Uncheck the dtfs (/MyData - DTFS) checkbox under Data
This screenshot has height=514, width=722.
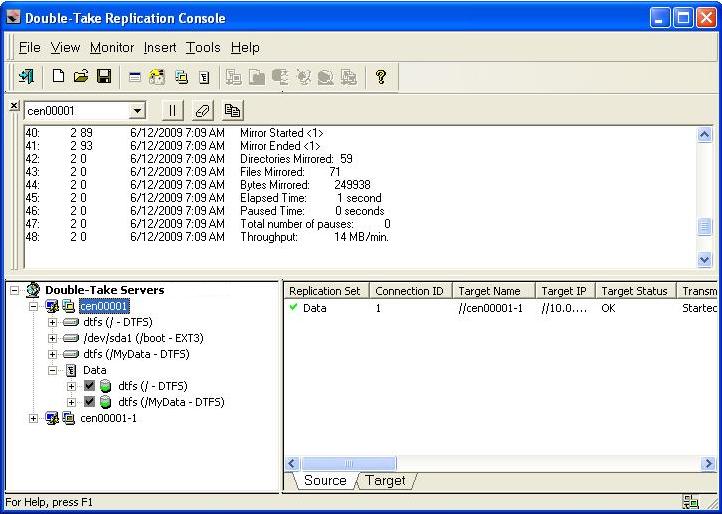tap(89, 402)
